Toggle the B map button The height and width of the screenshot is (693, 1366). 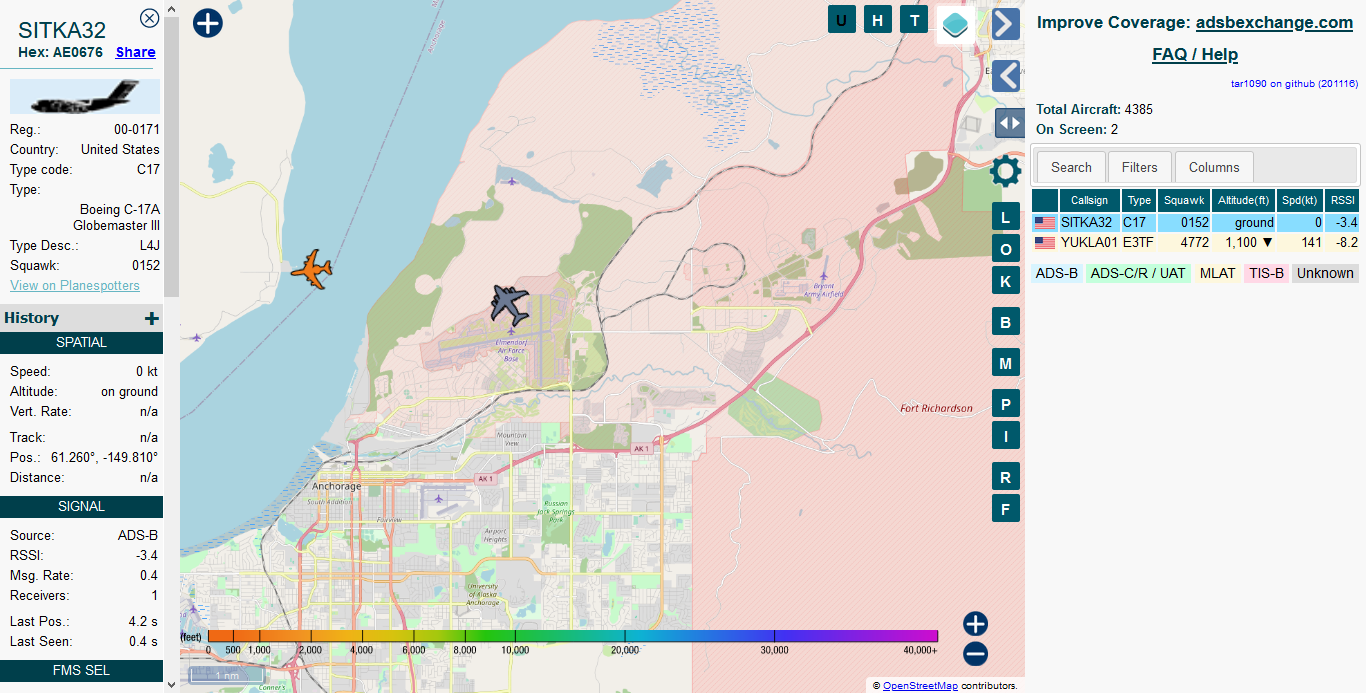1006,321
